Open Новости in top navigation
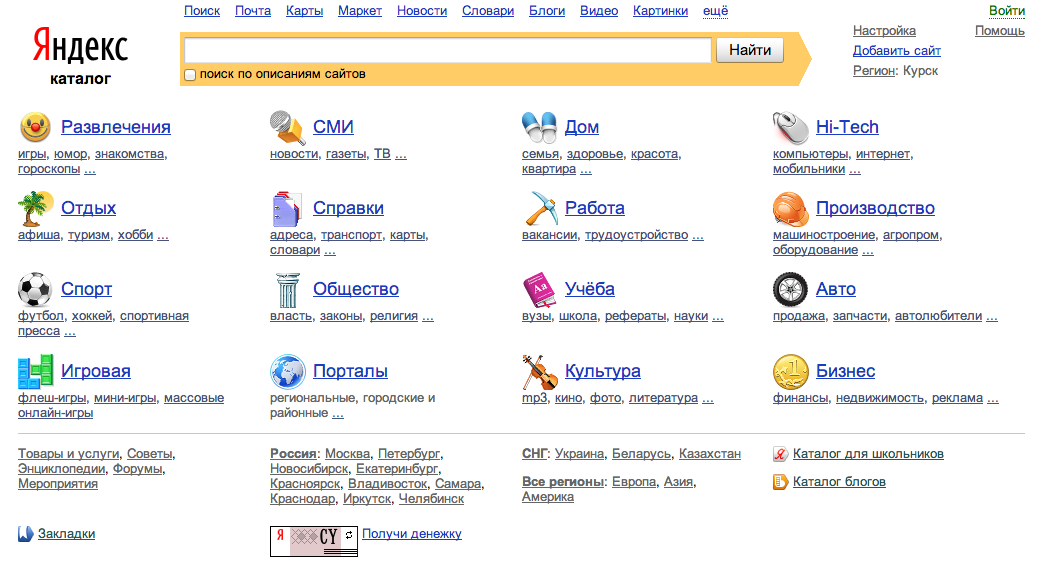 (x=422, y=11)
